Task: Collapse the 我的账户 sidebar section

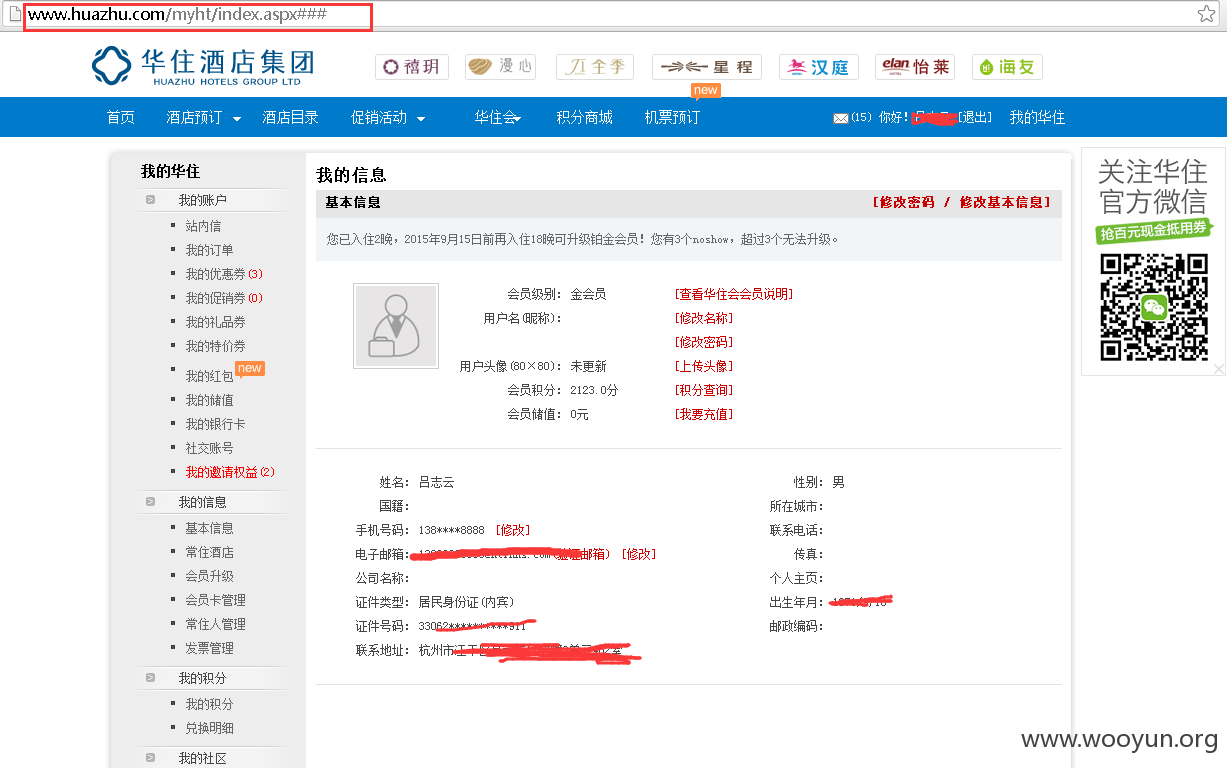Action: 150,200
